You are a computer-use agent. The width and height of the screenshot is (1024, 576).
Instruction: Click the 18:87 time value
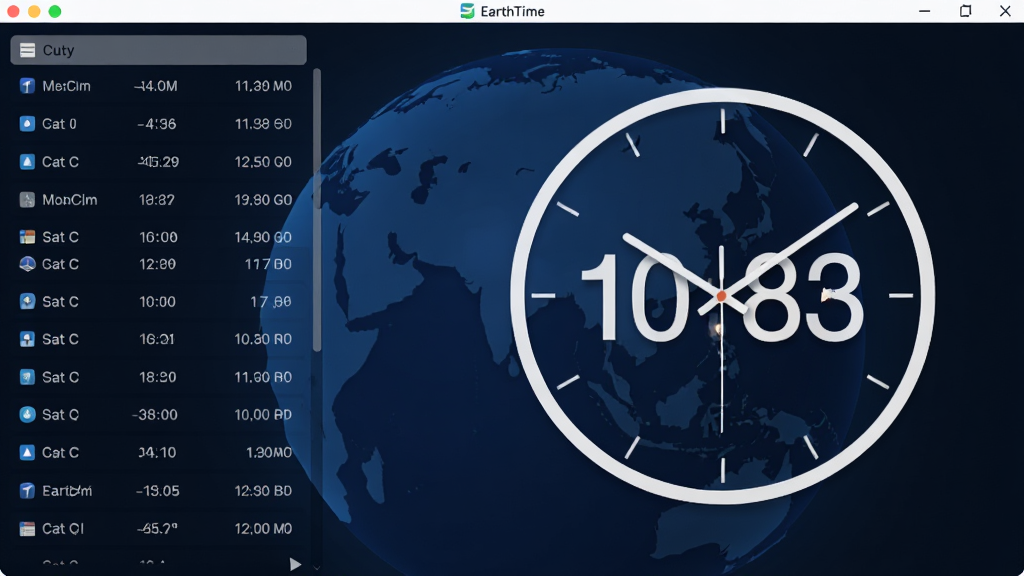tap(157, 200)
